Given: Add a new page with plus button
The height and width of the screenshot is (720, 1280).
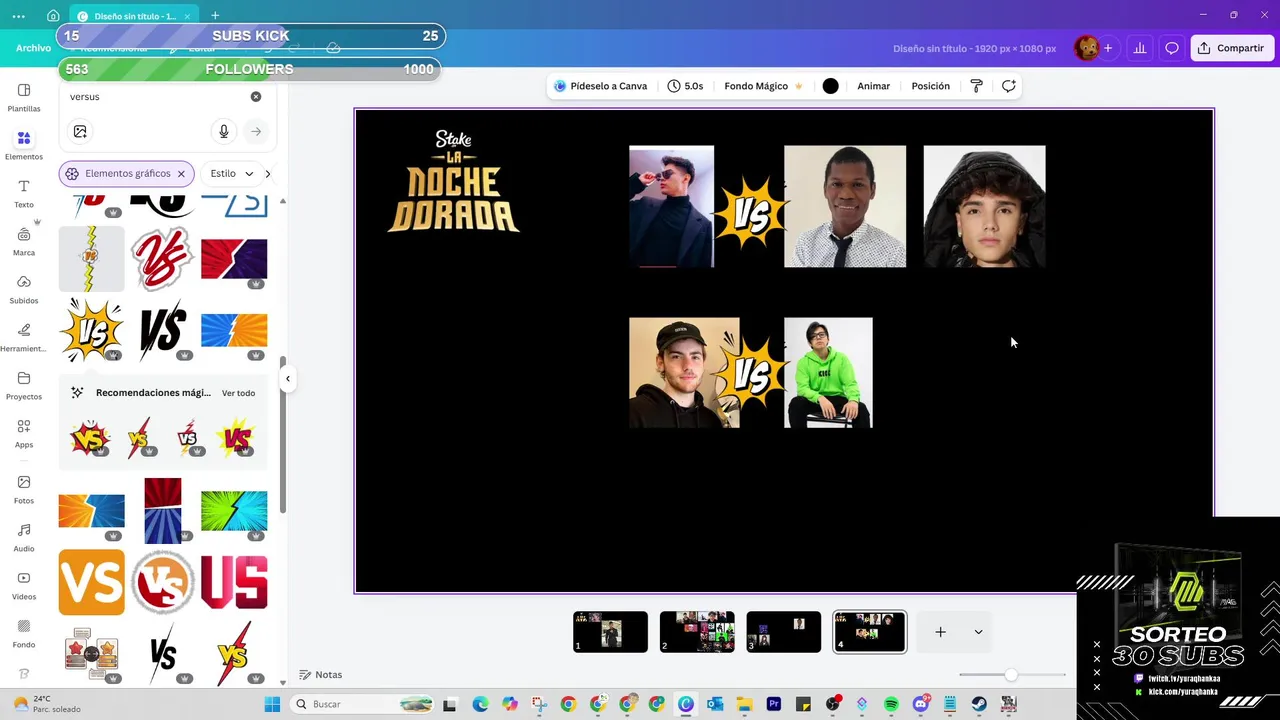Looking at the screenshot, I should tap(940, 632).
